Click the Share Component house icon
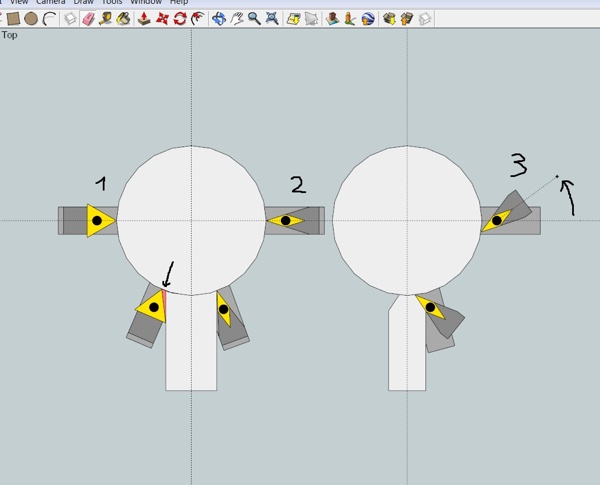This screenshot has height=485, width=600. 425,18
